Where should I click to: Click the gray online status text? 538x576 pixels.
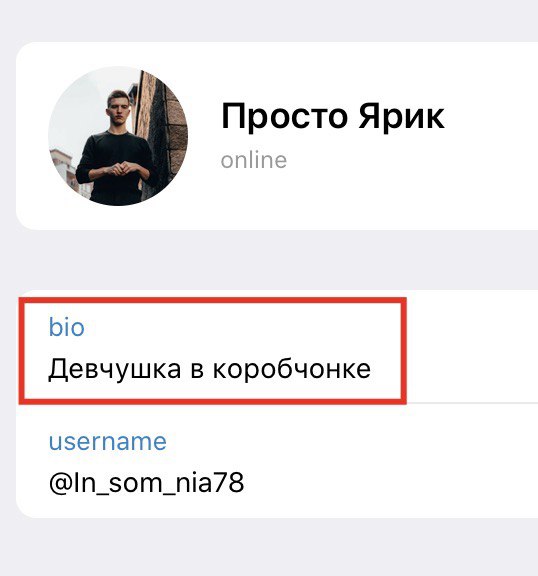tap(254, 160)
